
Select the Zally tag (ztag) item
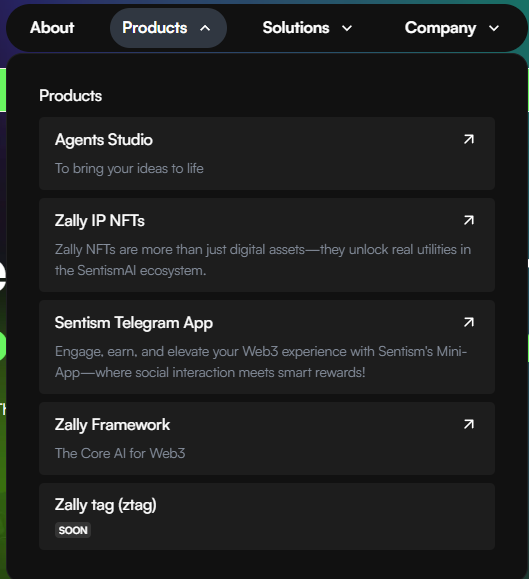[267, 517]
